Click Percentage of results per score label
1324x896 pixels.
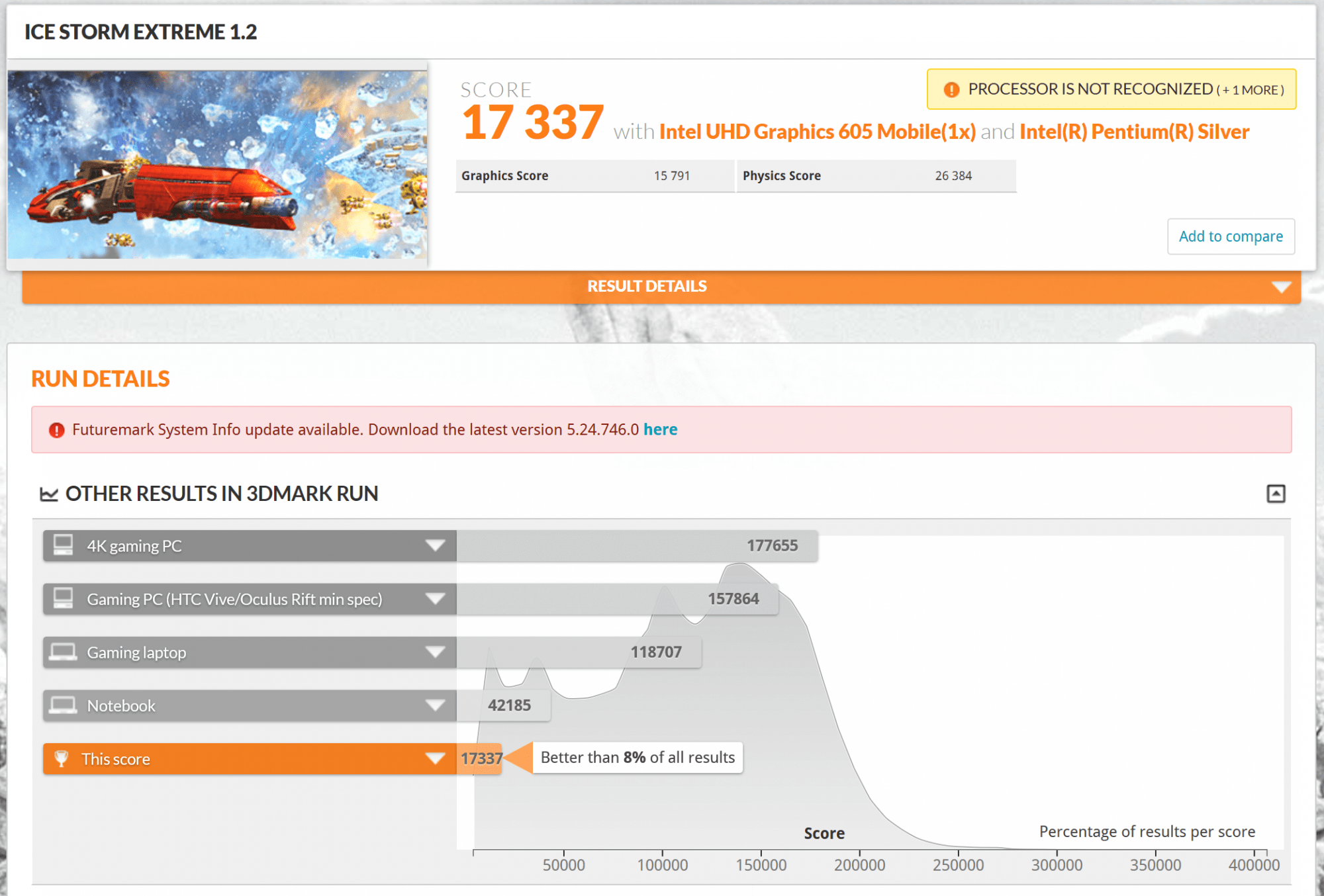coord(1147,832)
